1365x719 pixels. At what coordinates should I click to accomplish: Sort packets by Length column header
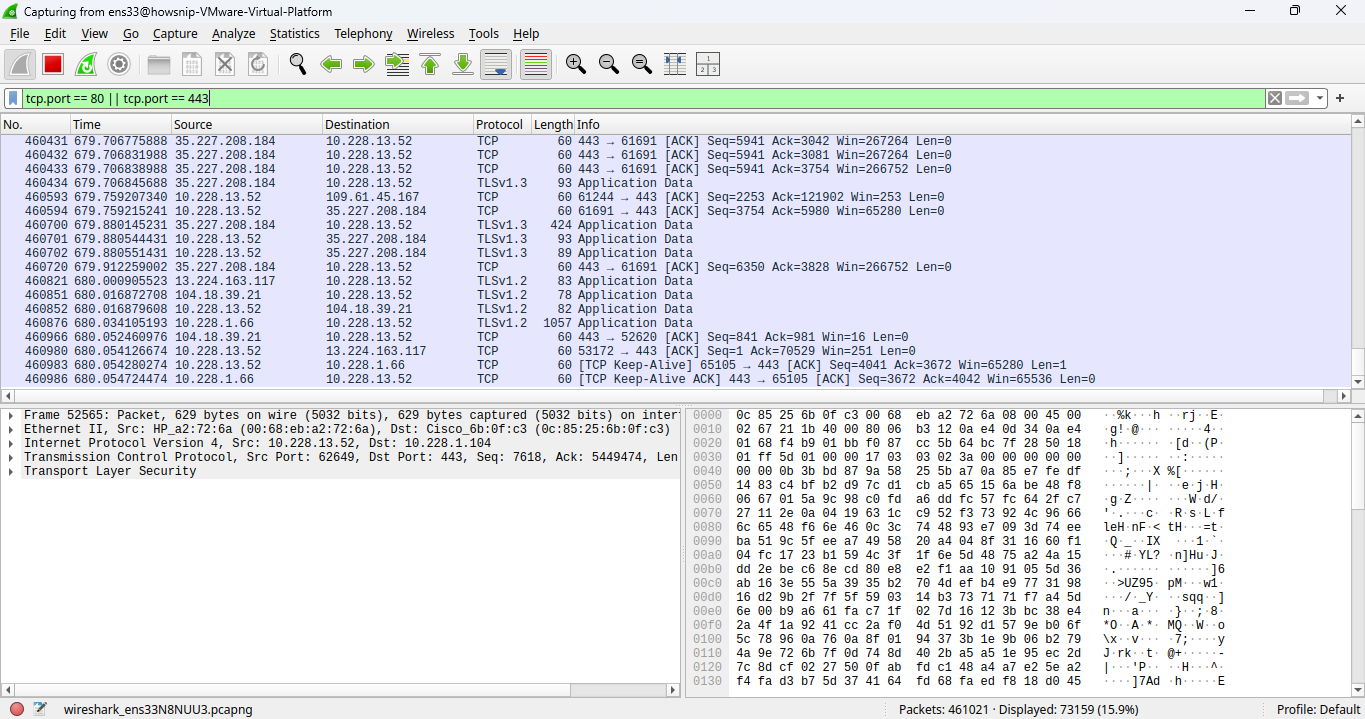point(552,125)
